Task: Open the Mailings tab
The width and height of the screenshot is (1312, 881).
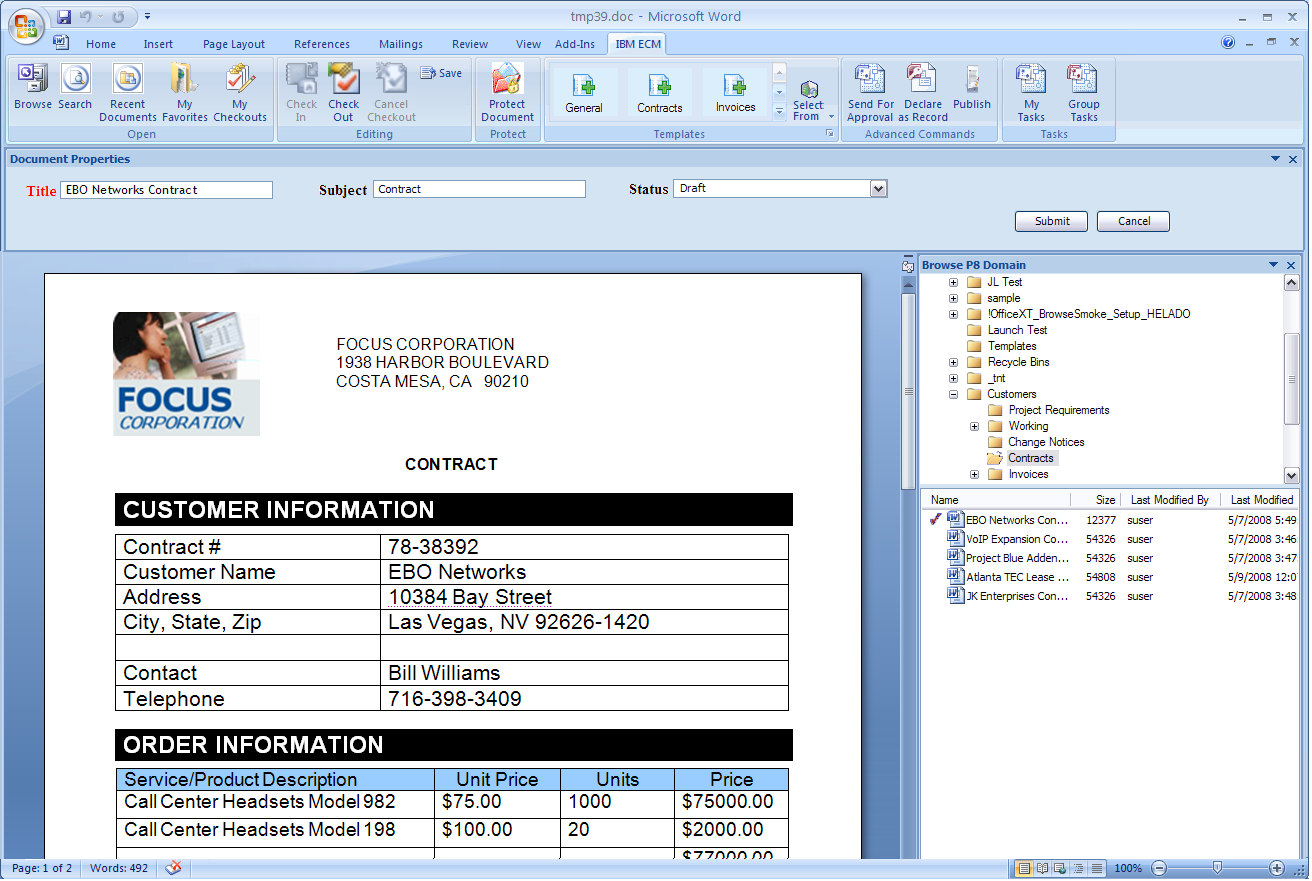Action: click(x=401, y=44)
